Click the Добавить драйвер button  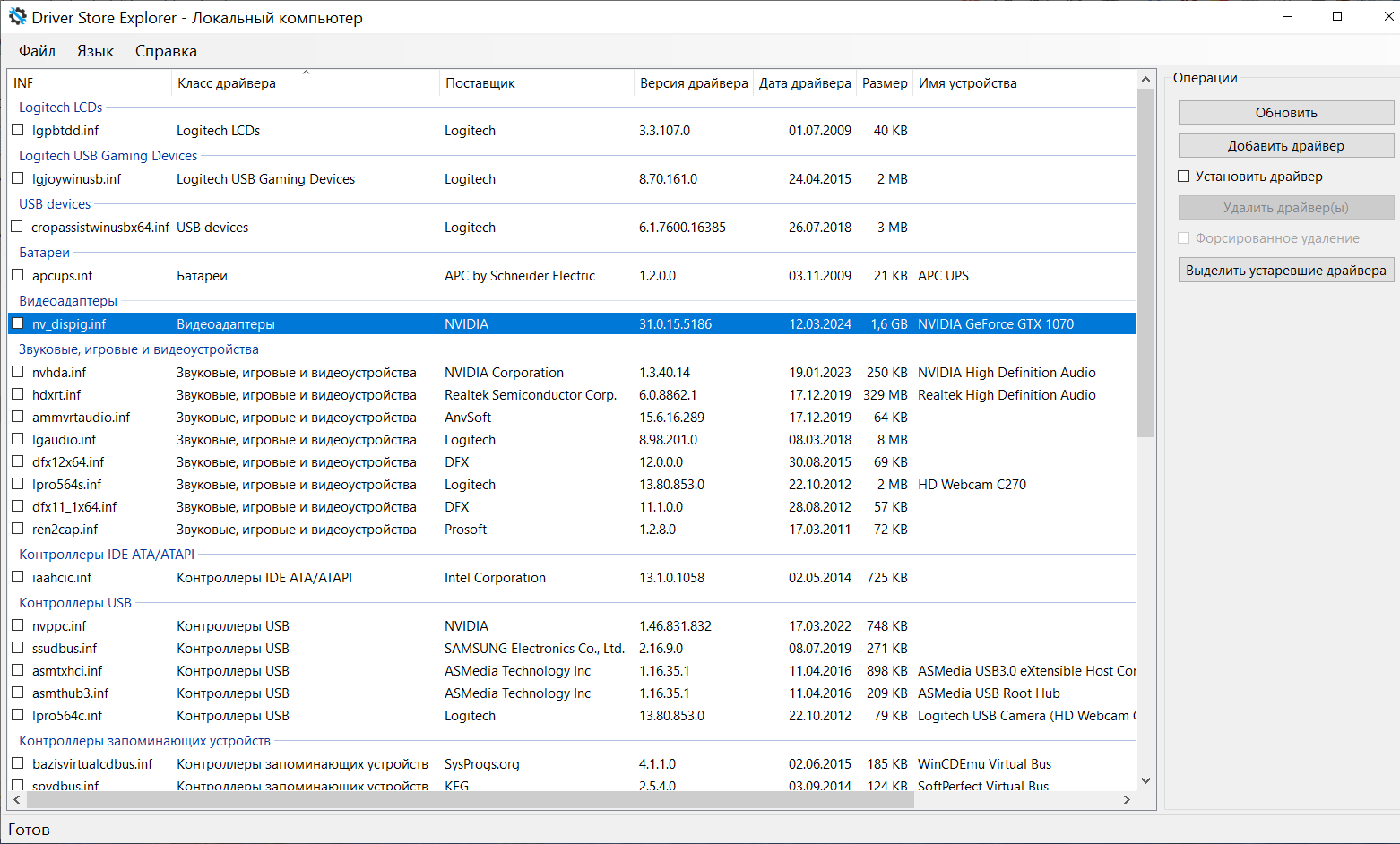(x=1286, y=146)
